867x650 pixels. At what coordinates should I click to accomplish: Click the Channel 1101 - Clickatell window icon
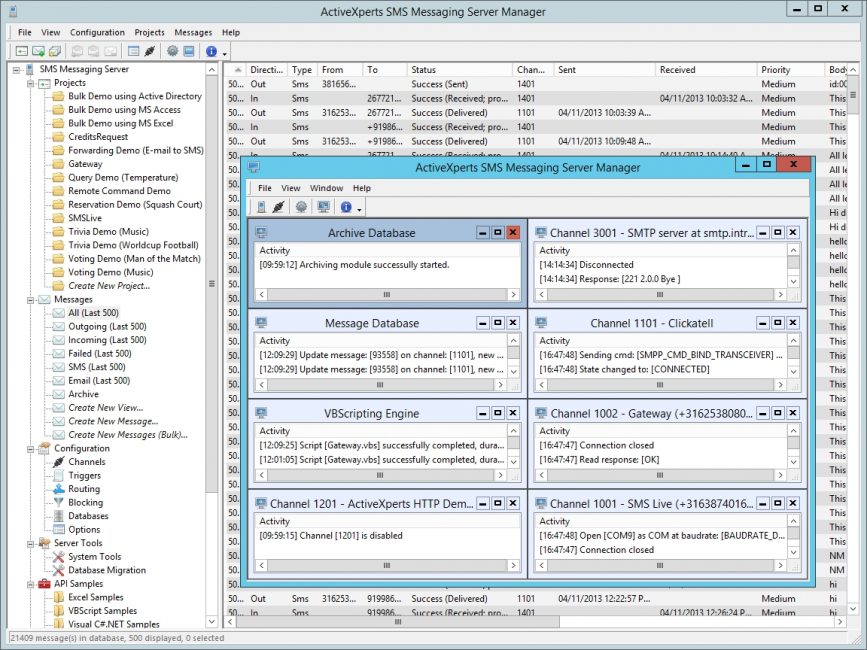click(x=541, y=323)
